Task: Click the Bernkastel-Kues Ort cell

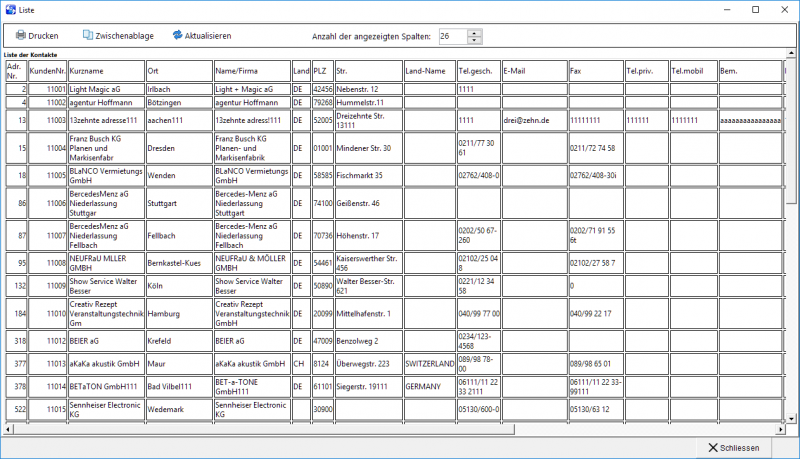Action: pyautogui.click(x=179, y=263)
